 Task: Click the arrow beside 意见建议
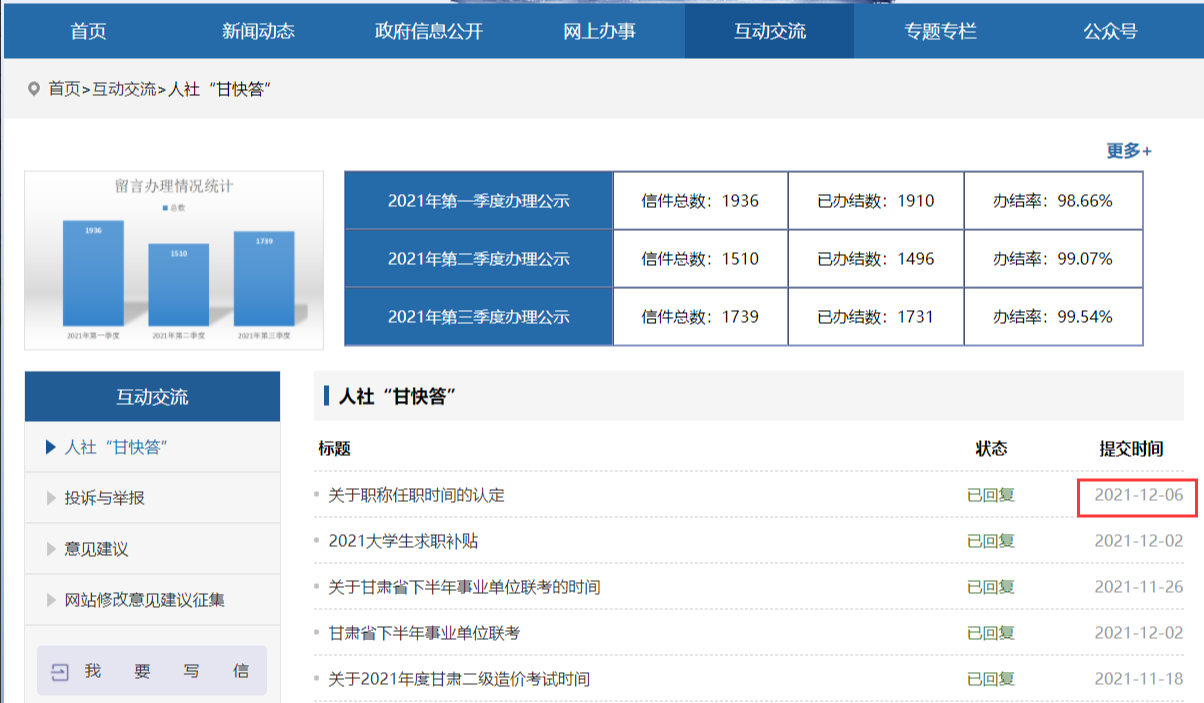click(52, 549)
